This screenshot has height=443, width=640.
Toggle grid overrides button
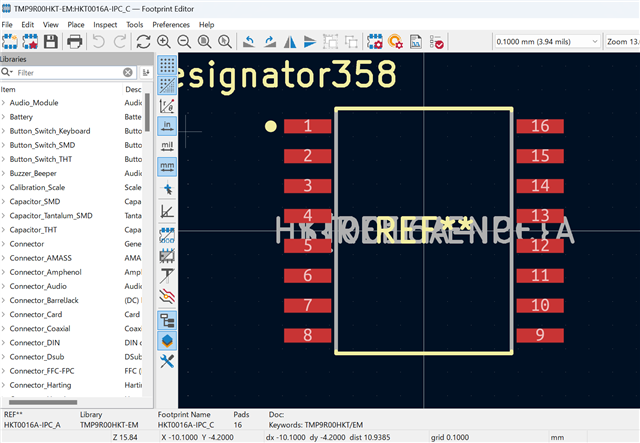pos(167,86)
